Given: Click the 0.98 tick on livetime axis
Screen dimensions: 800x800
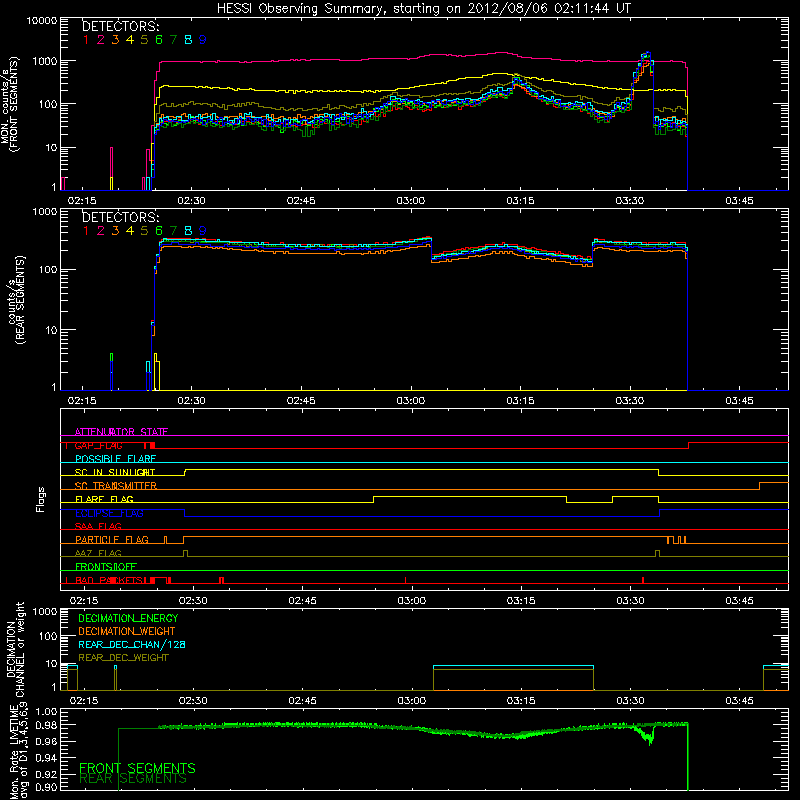Looking at the screenshot, I should click(x=46, y=725).
